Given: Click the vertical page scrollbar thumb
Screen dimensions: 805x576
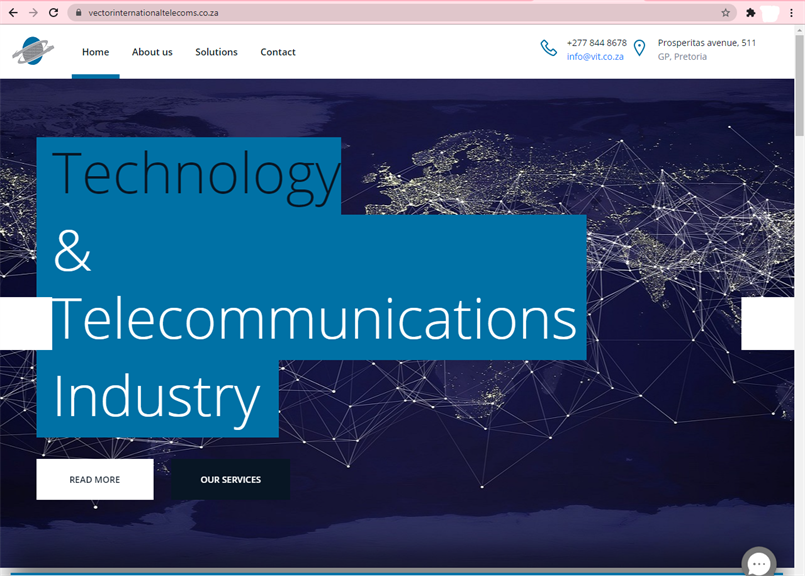Looking at the screenshot, I should [799, 85].
